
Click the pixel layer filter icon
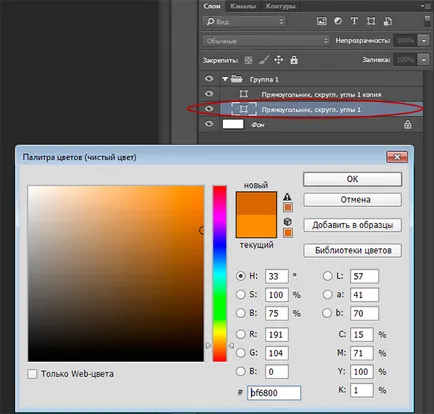[x=322, y=21]
